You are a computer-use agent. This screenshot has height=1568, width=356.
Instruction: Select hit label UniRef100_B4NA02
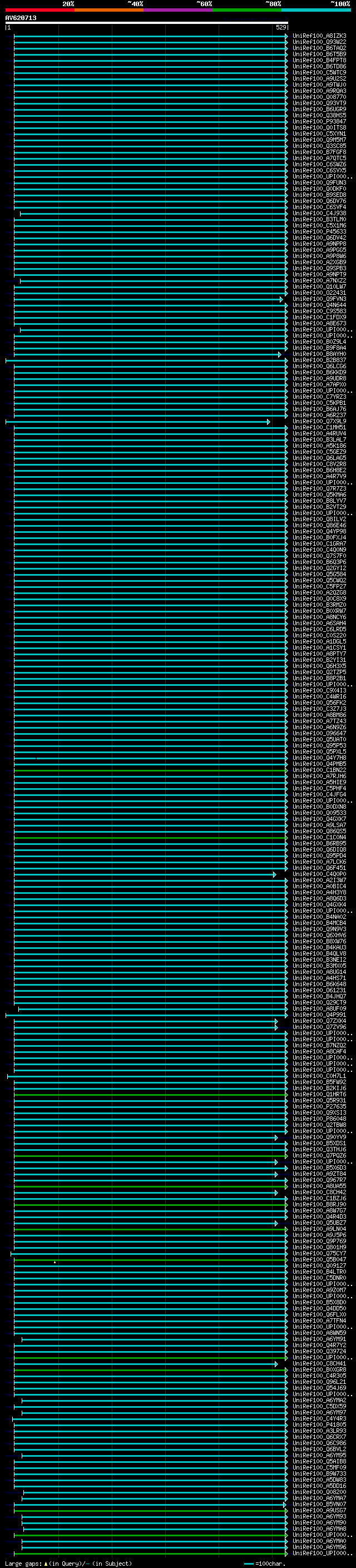[319, 917]
